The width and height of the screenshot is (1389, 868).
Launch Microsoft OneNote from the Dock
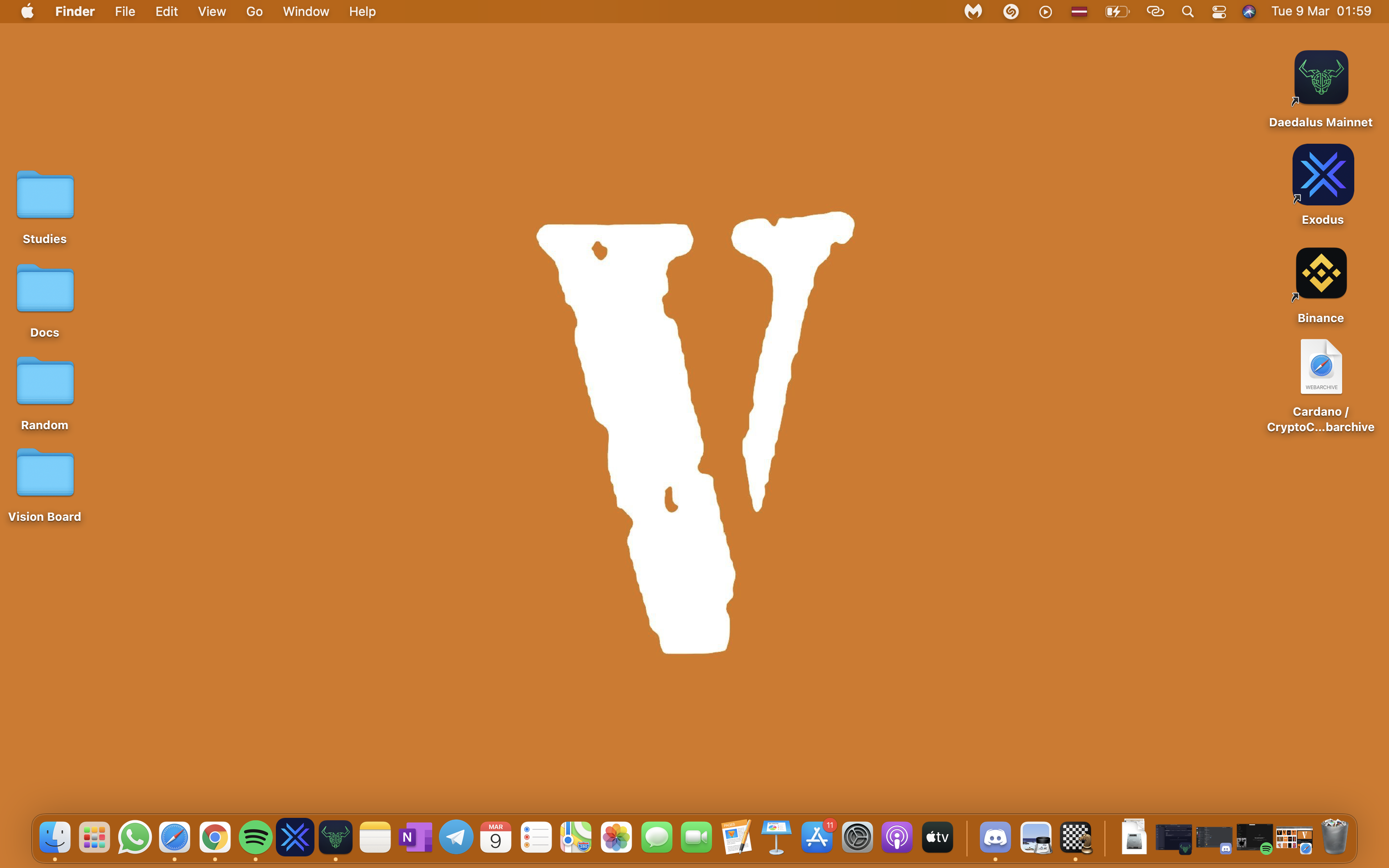(x=416, y=838)
